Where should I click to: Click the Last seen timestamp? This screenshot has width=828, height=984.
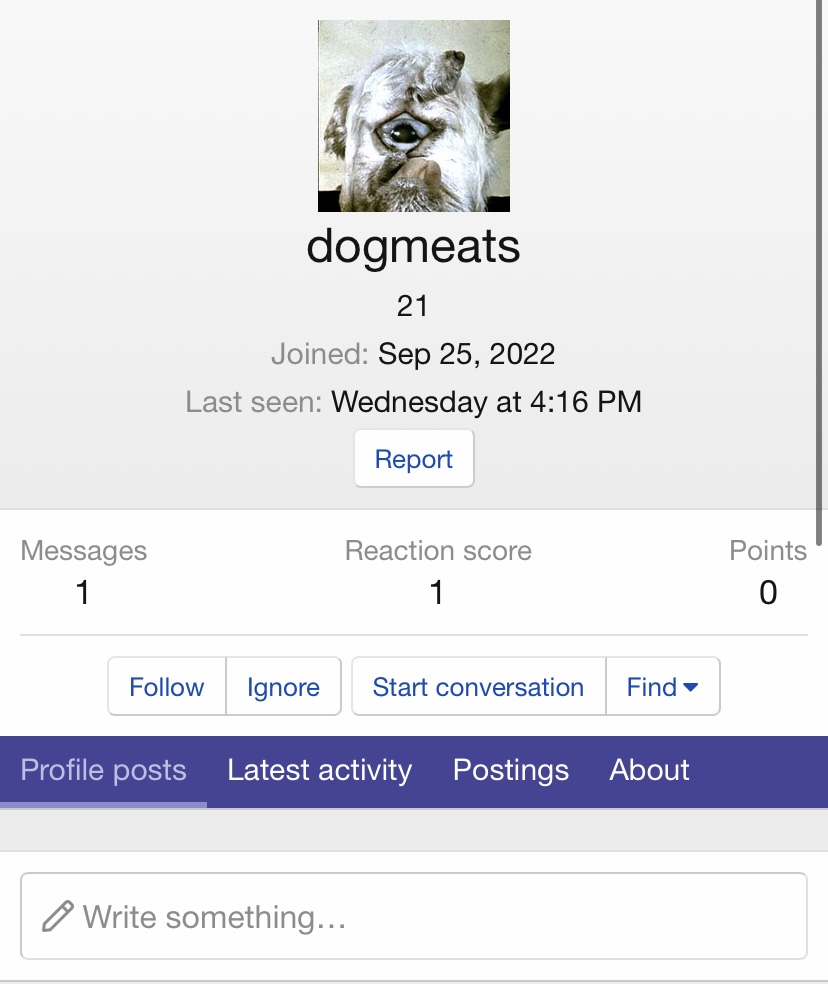click(x=486, y=402)
